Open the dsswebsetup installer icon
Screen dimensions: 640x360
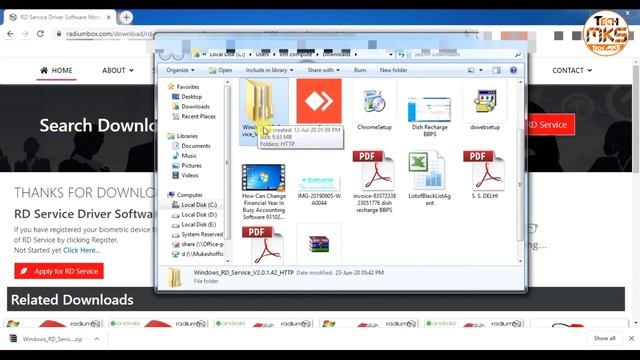(x=485, y=102)
